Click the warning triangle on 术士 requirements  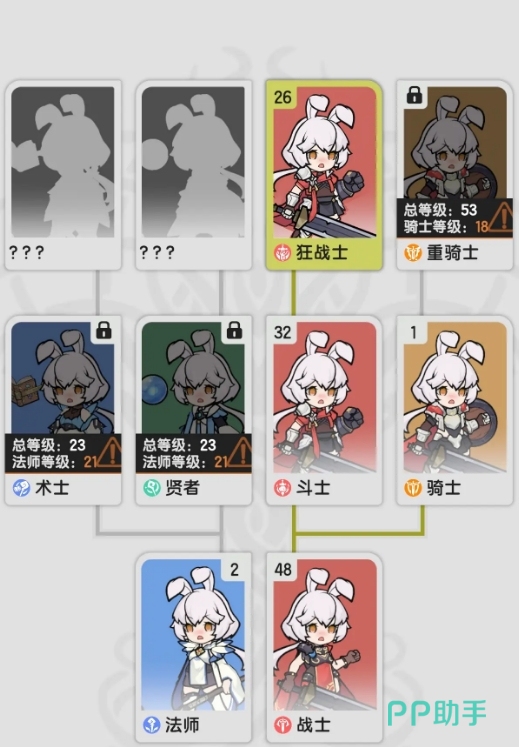[110, 453]
